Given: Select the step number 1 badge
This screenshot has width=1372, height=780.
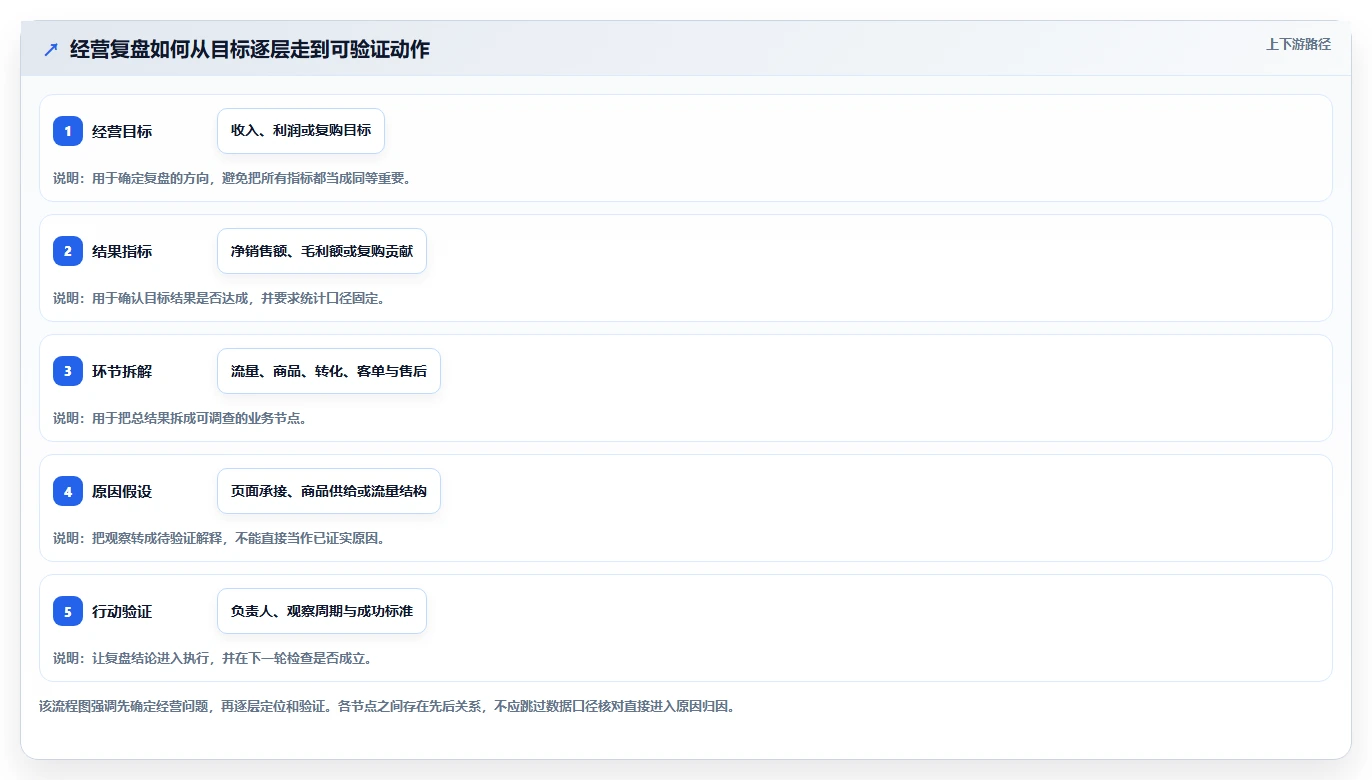Looking at the screenshot, I should click(68, 131).
